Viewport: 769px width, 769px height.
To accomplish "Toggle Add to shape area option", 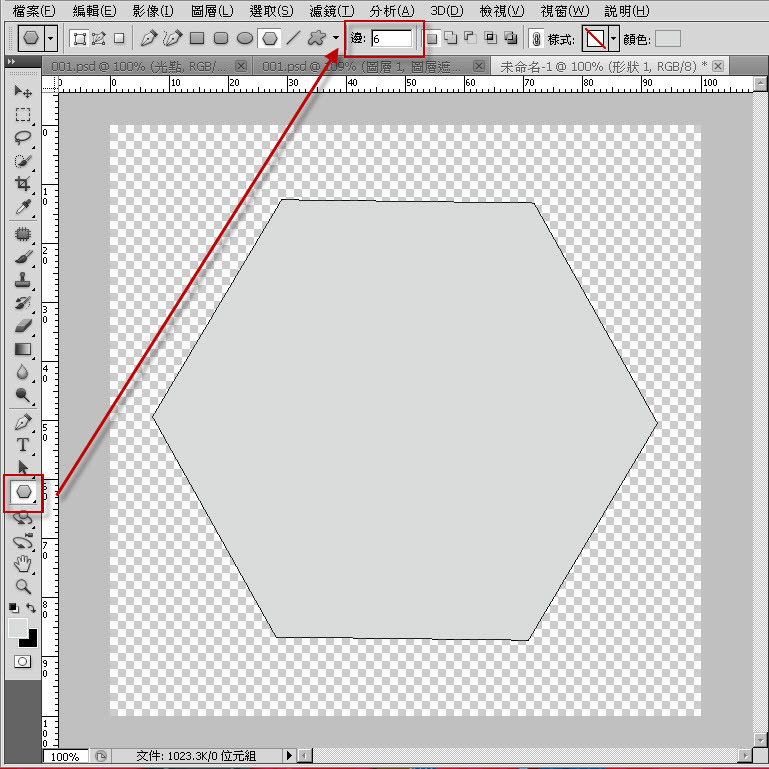I will coord(451,38).
